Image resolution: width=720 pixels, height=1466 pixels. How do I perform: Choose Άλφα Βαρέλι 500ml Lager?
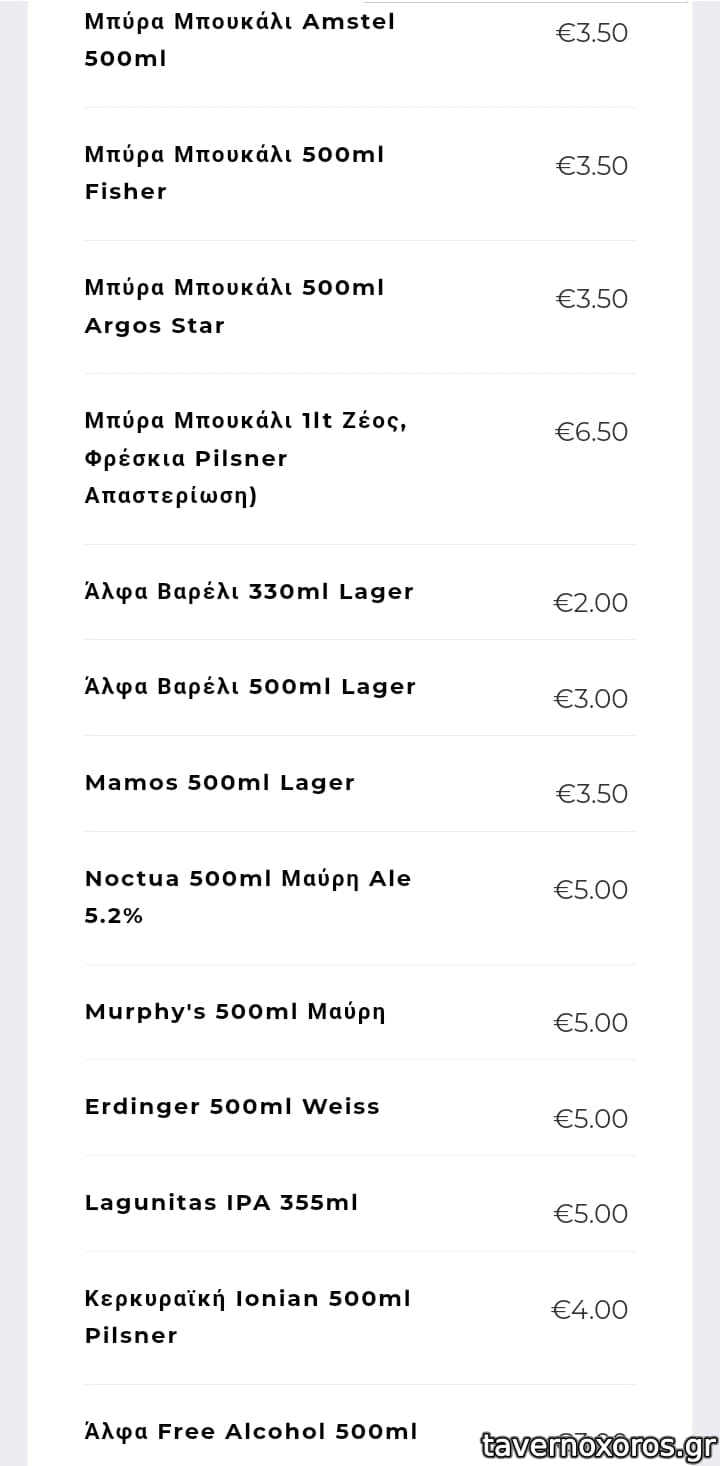(250, 686)
